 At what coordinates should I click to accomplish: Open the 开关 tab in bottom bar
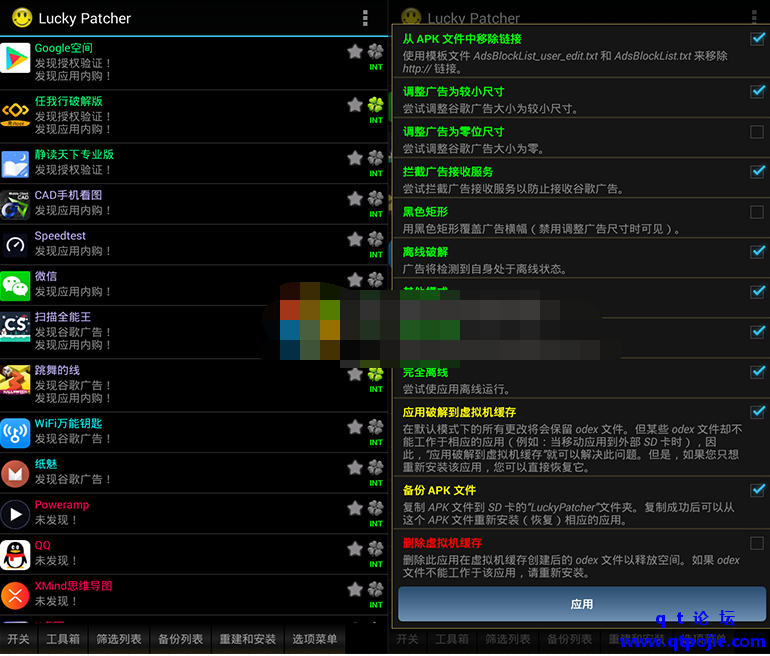coord(19,639)
